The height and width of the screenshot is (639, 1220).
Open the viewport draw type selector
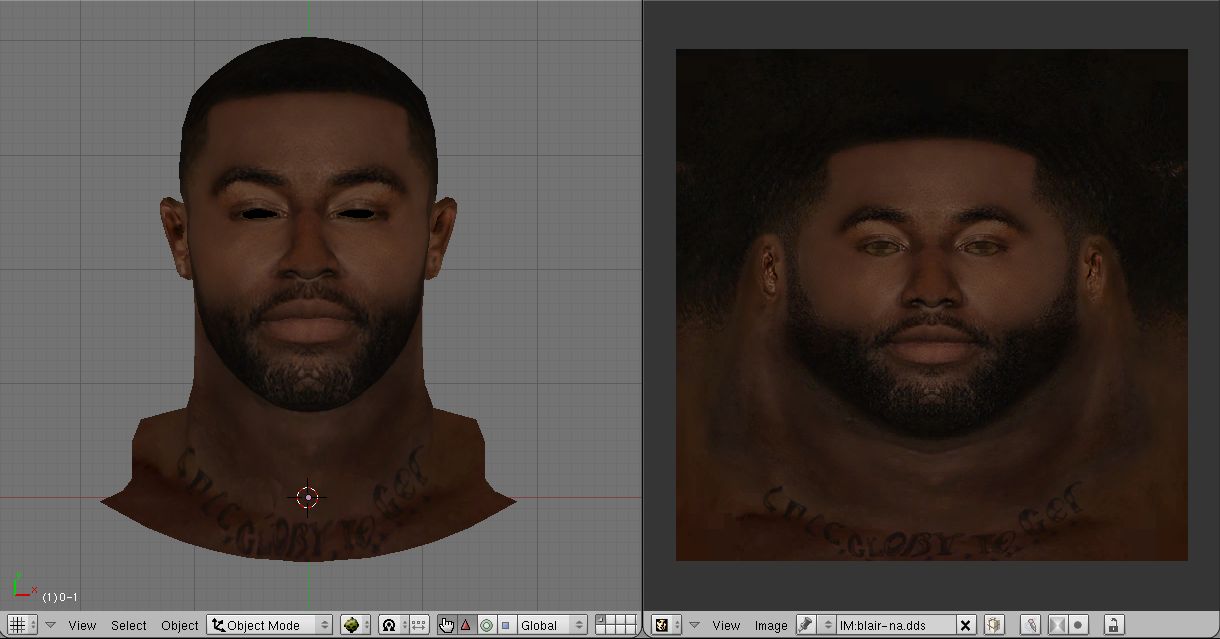pos(355,625)
